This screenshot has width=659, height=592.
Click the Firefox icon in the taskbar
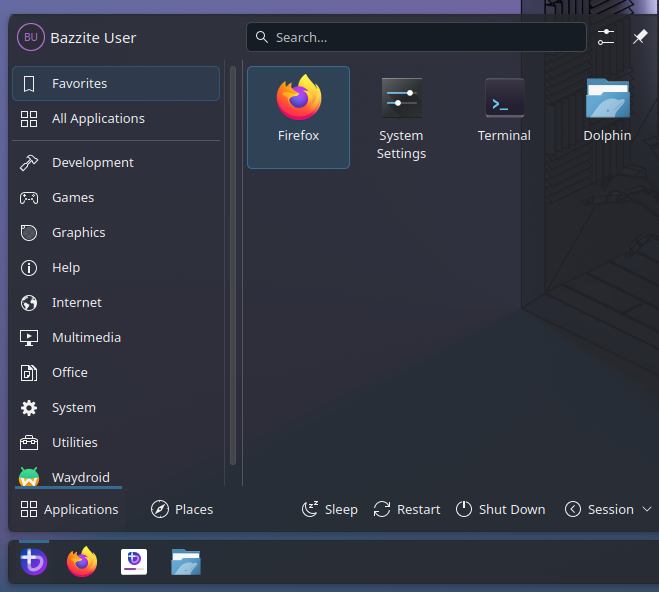(x=82, y=562)
